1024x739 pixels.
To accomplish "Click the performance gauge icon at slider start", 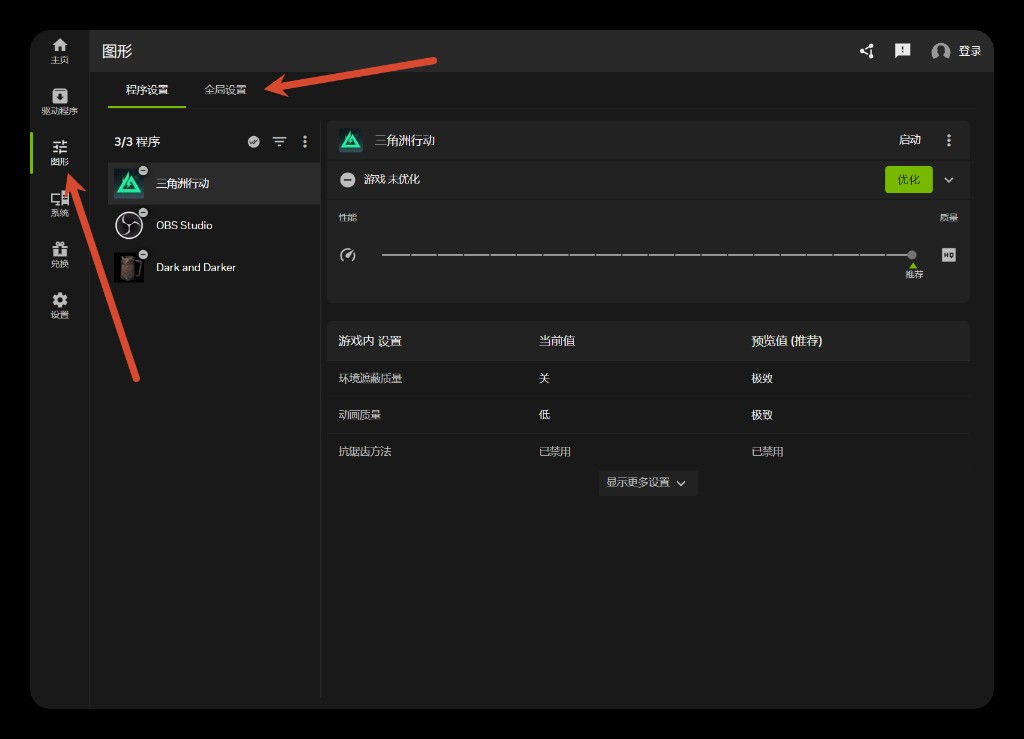I will pos(348,255).
